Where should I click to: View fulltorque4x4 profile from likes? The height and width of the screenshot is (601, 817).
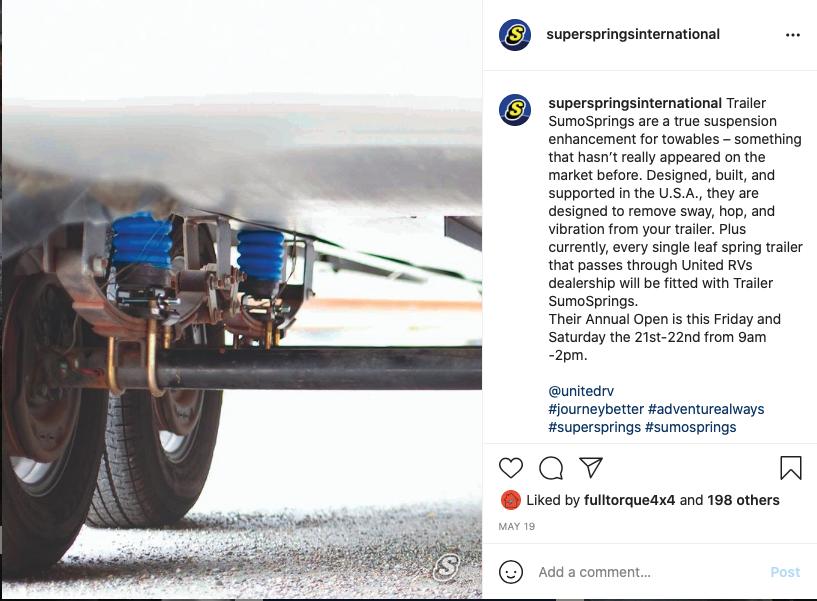coord(629,500)
